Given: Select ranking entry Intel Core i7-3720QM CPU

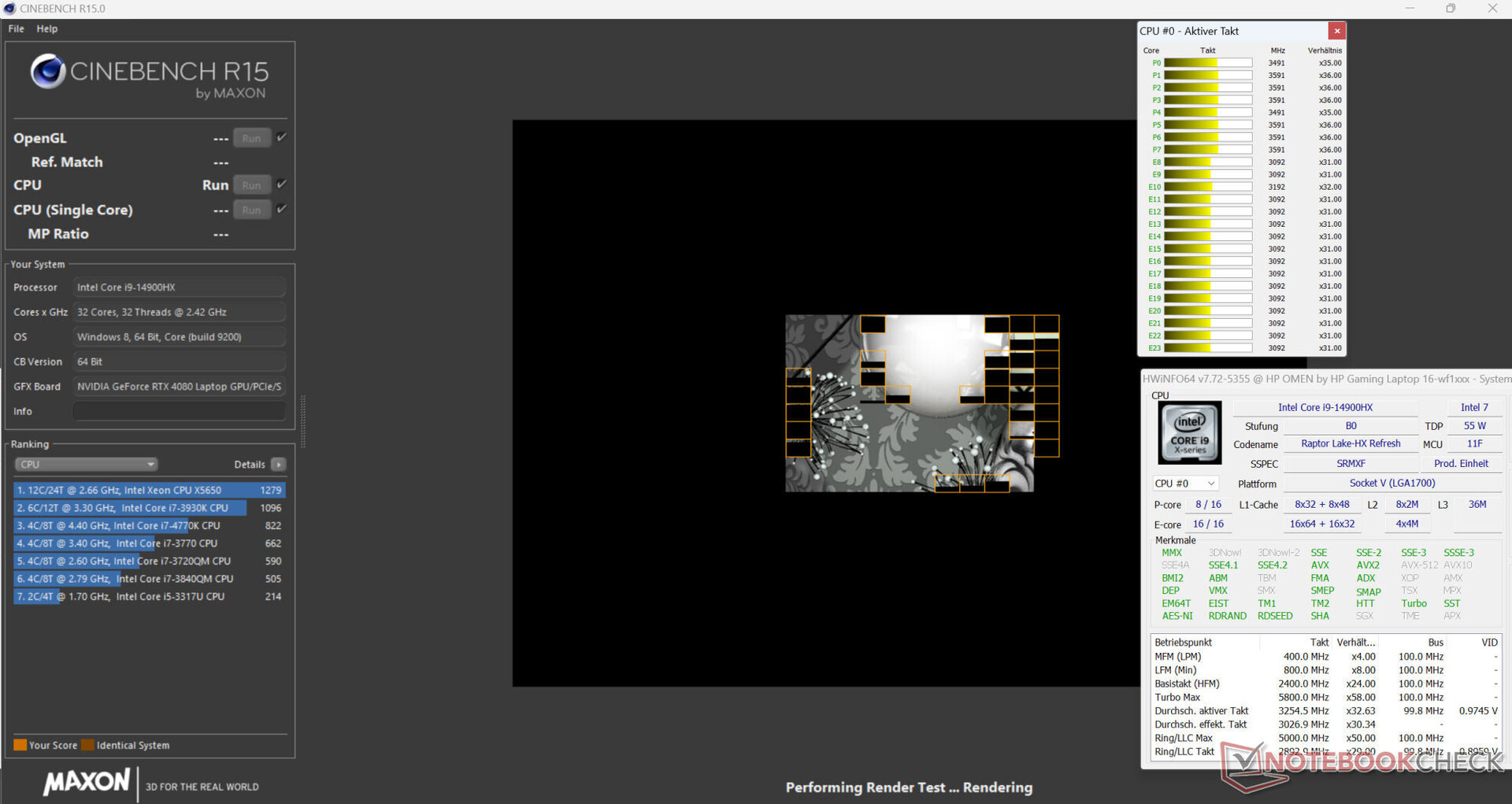Looking at the screenshot, I should point(150,561).
